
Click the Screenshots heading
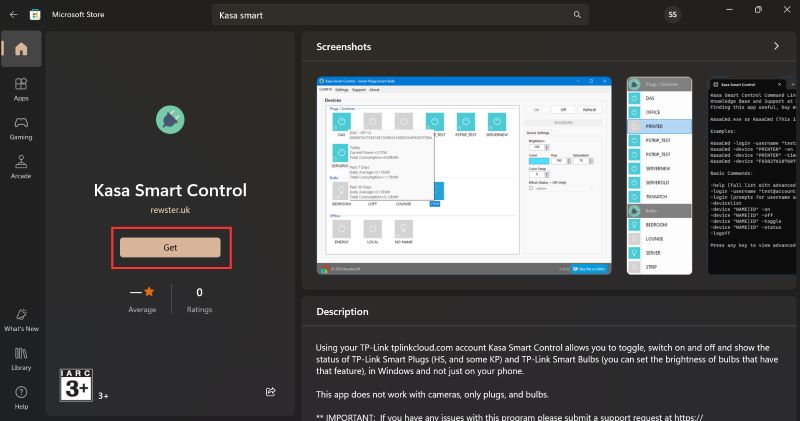(x=343, y=46)
